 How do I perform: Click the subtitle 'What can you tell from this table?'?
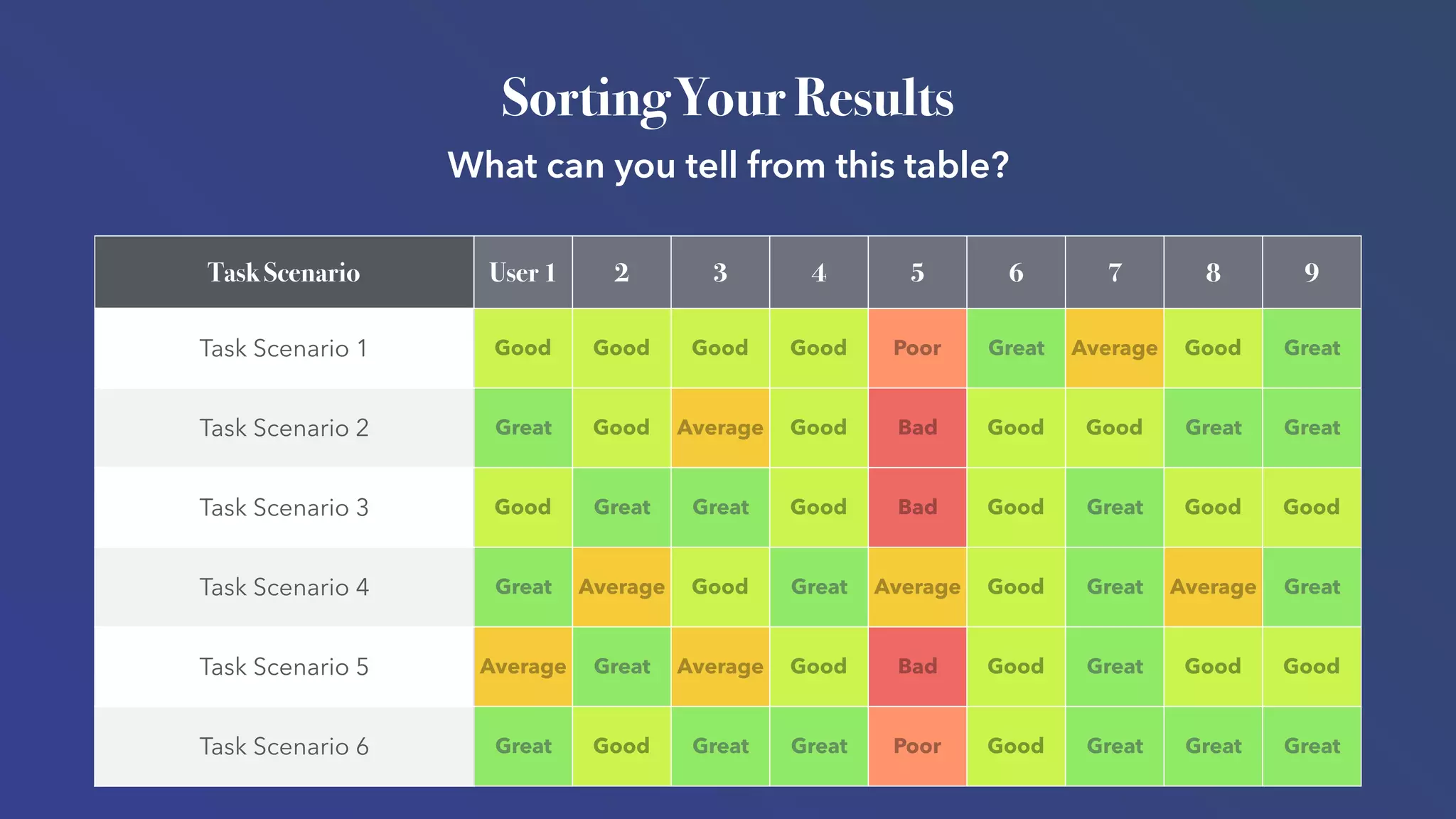click(728, 166)
